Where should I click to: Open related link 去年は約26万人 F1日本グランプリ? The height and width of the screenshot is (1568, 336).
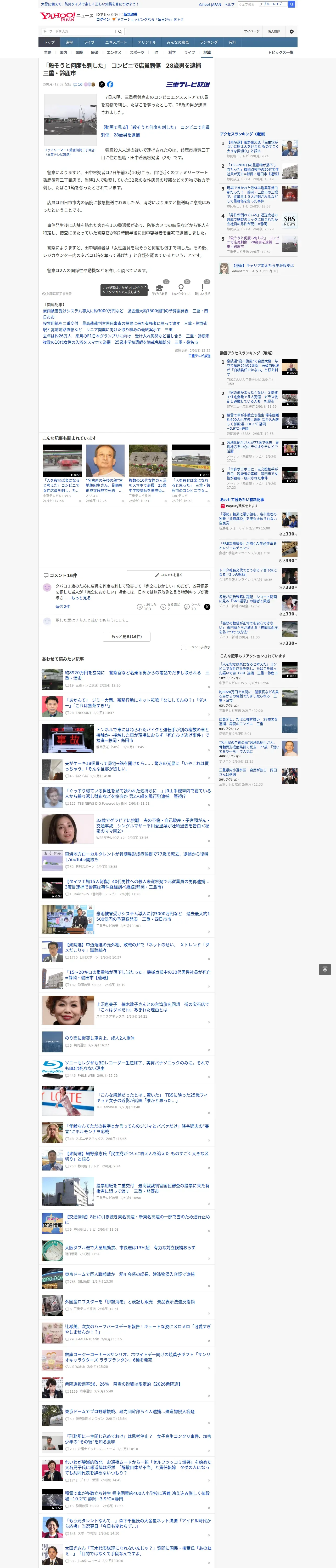tap(126, 336)
